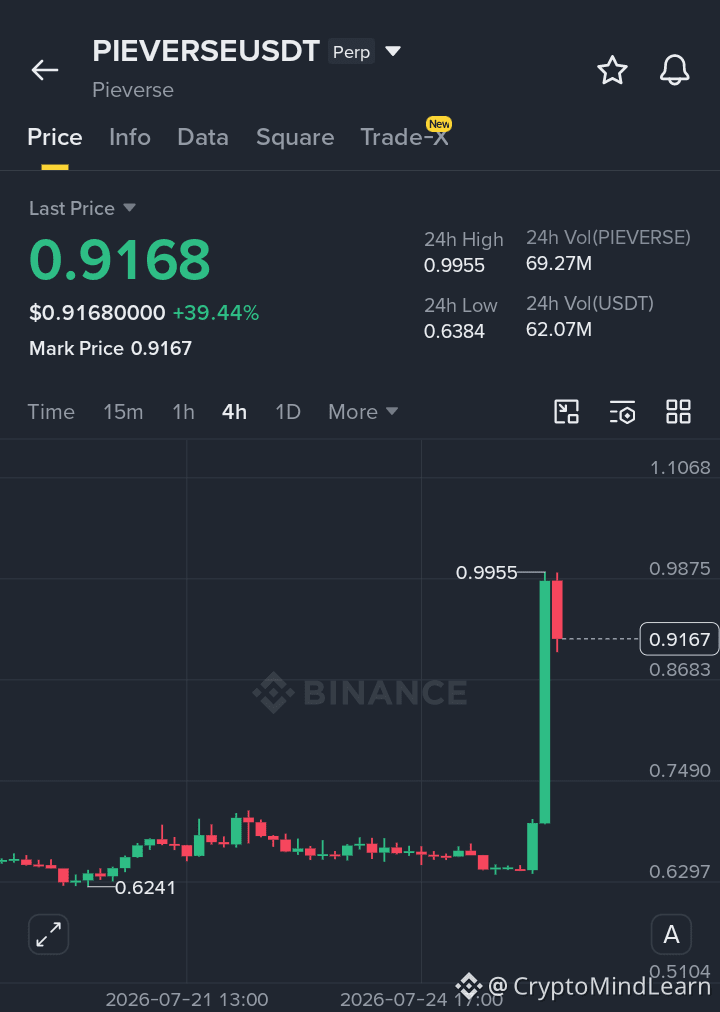720x1012 pixels.
Task: Tap the 2026-07-21 13:00 time axis label
Action: pyautogui.click(x=187, y=1000)
